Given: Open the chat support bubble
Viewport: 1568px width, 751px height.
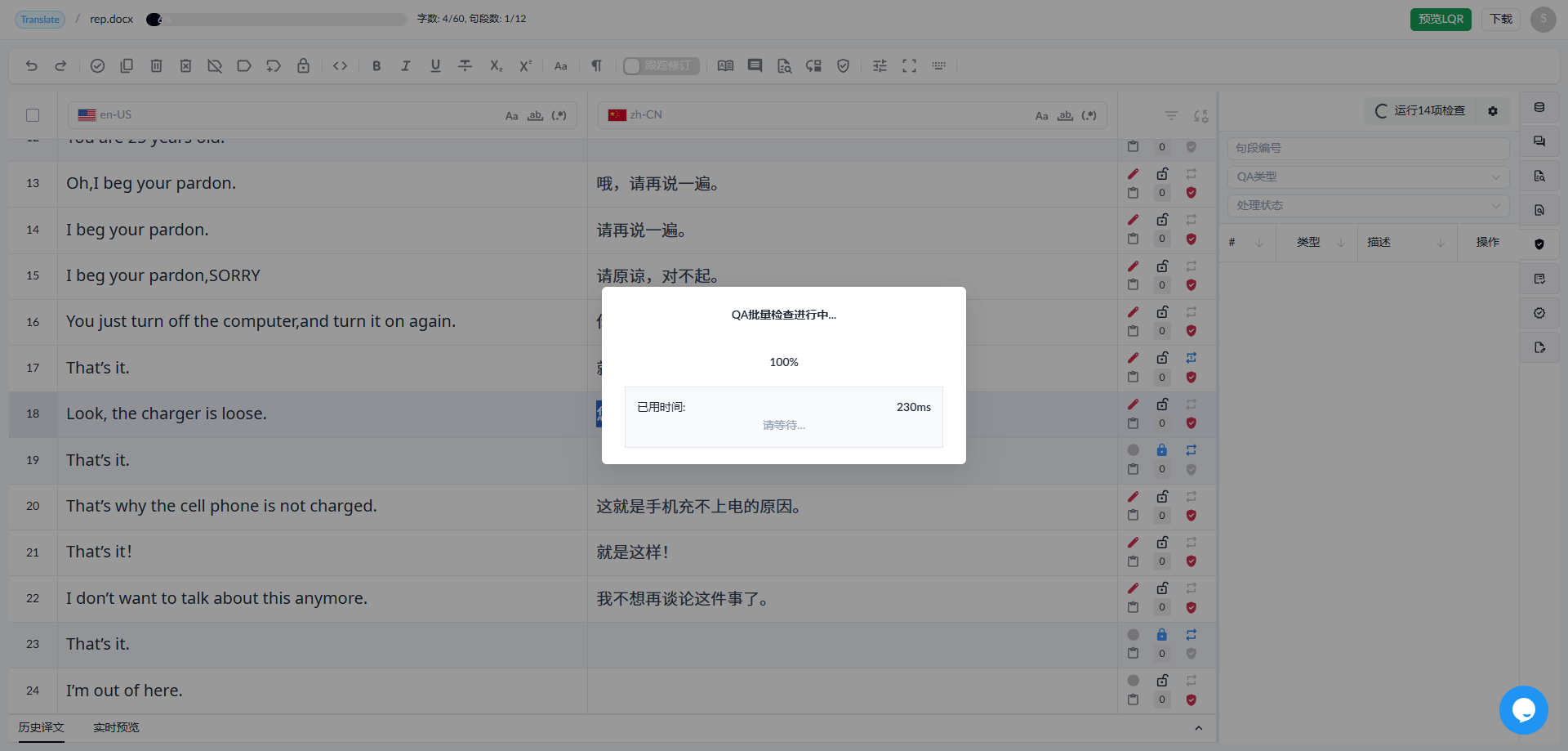Looking at the screenshot, I should 1524,710.
